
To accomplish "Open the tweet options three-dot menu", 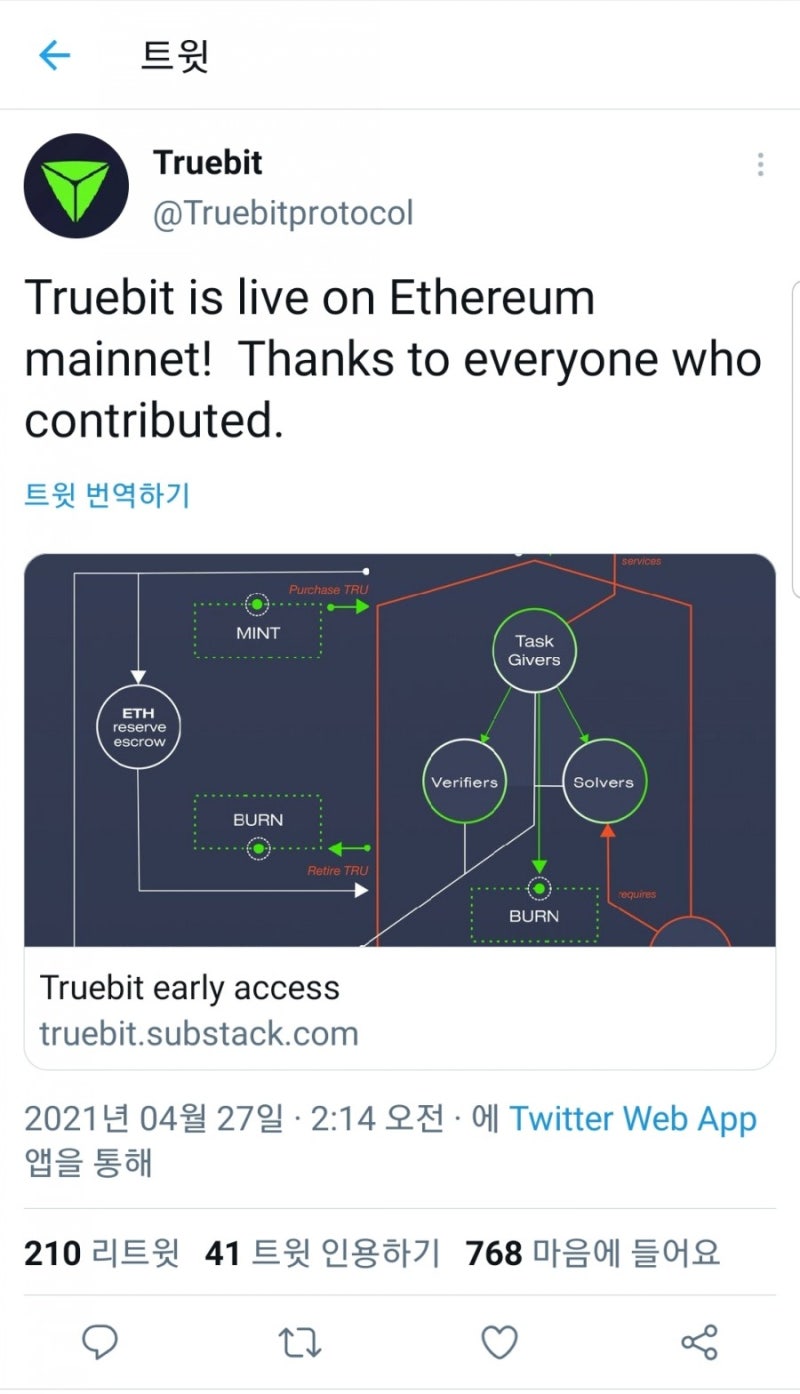I will pyautogui.click(x=760, y=165).
